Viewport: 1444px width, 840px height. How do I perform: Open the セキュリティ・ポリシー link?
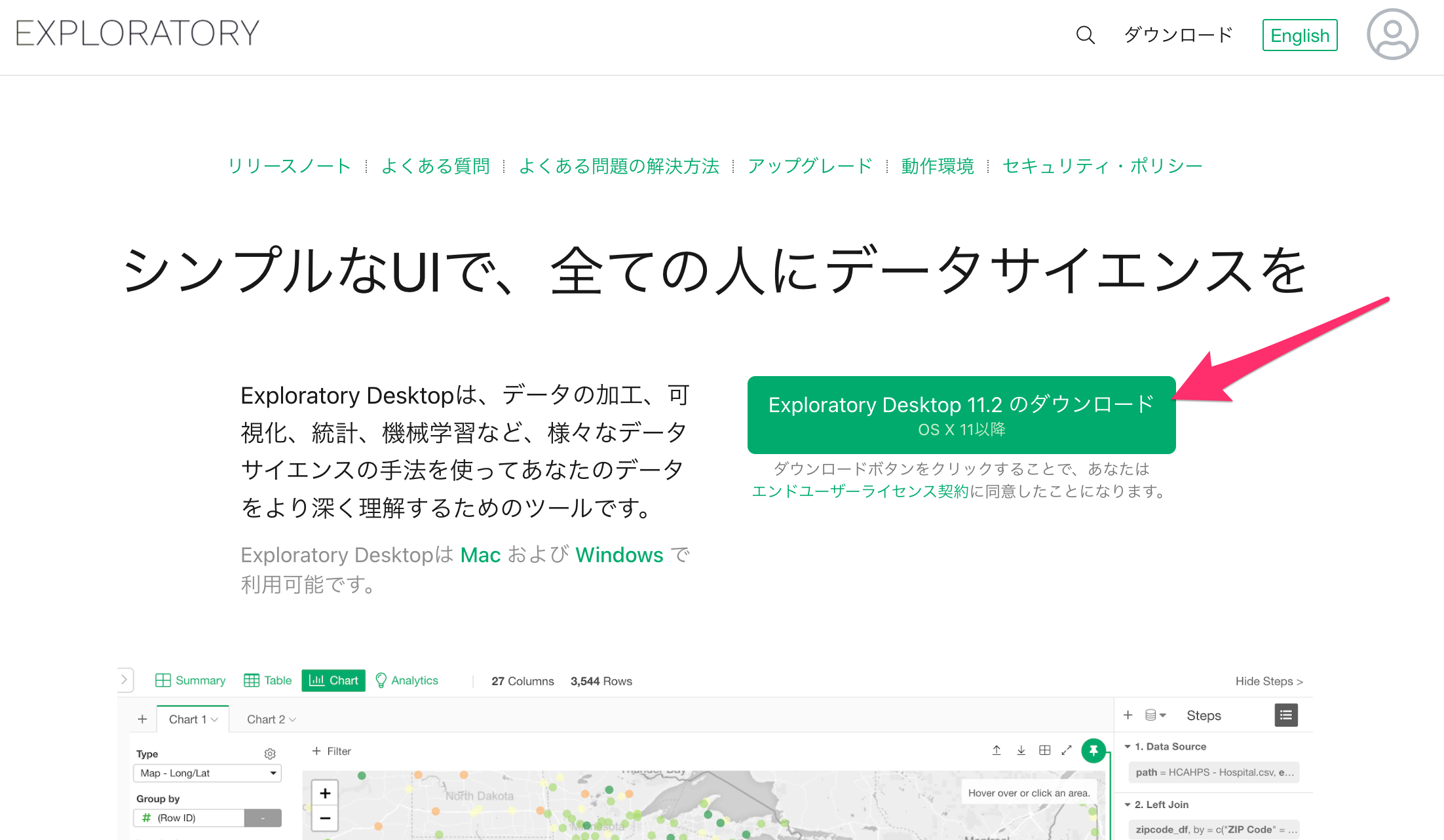1102,166
